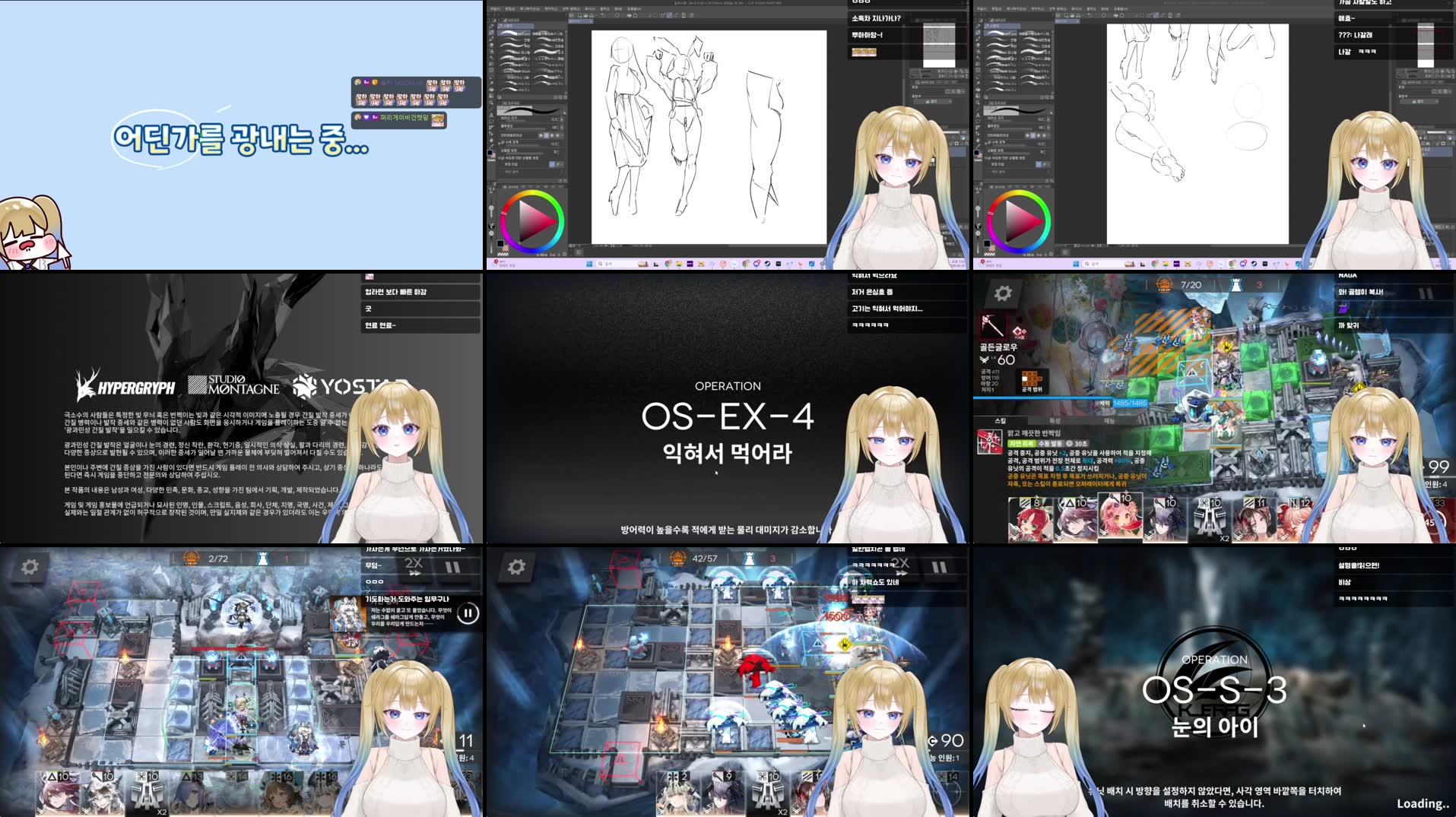1456x817 pixels.
Task: Pause the 42/57 battle
Action: [939, 567]
